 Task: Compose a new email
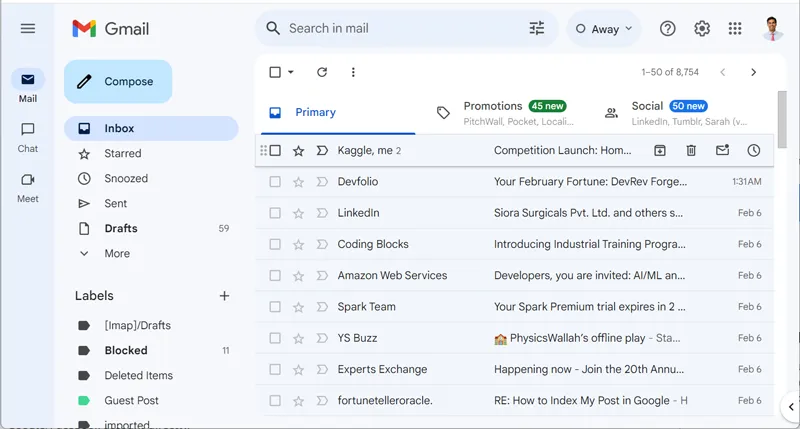[x=118, y=82]
